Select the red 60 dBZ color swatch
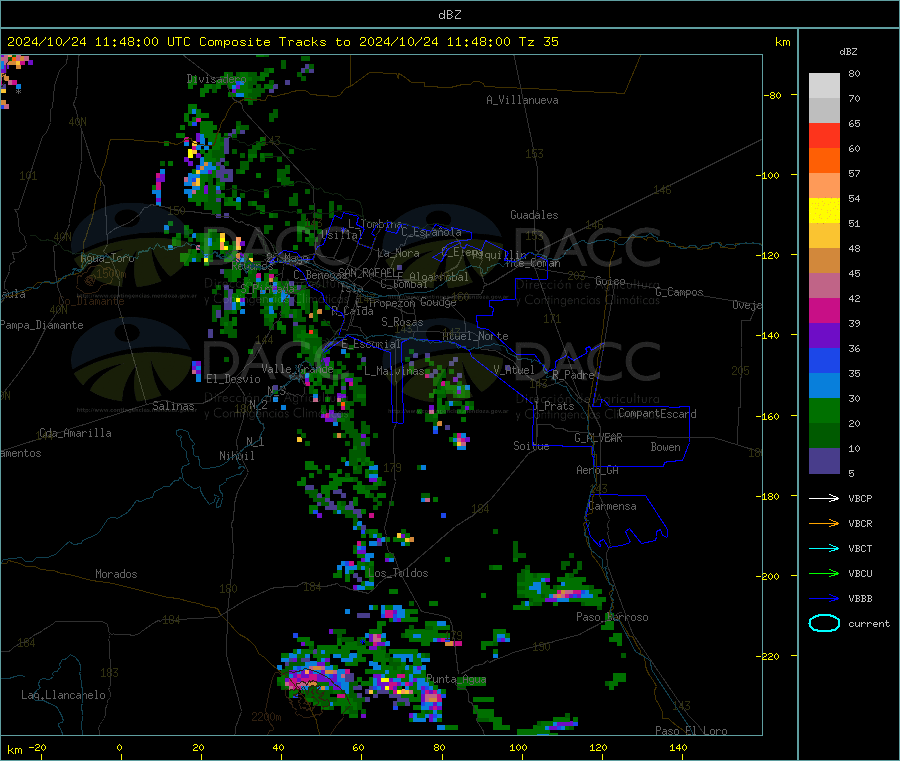900x761 pixels. 824,135
